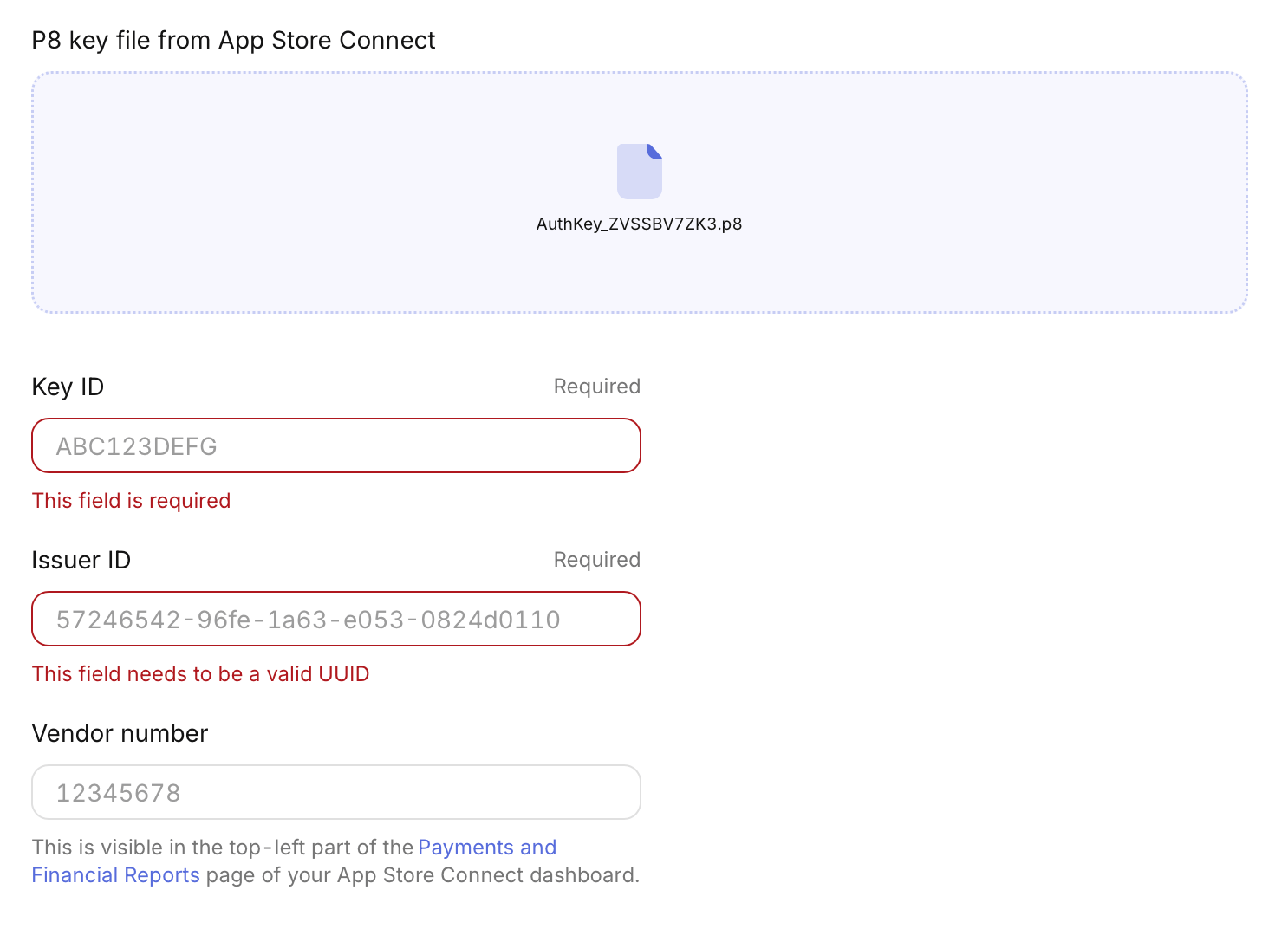Click the vendor number helper text below the field
The width and height of the screenshot is (1288, 929).
(x=335, y=861)
